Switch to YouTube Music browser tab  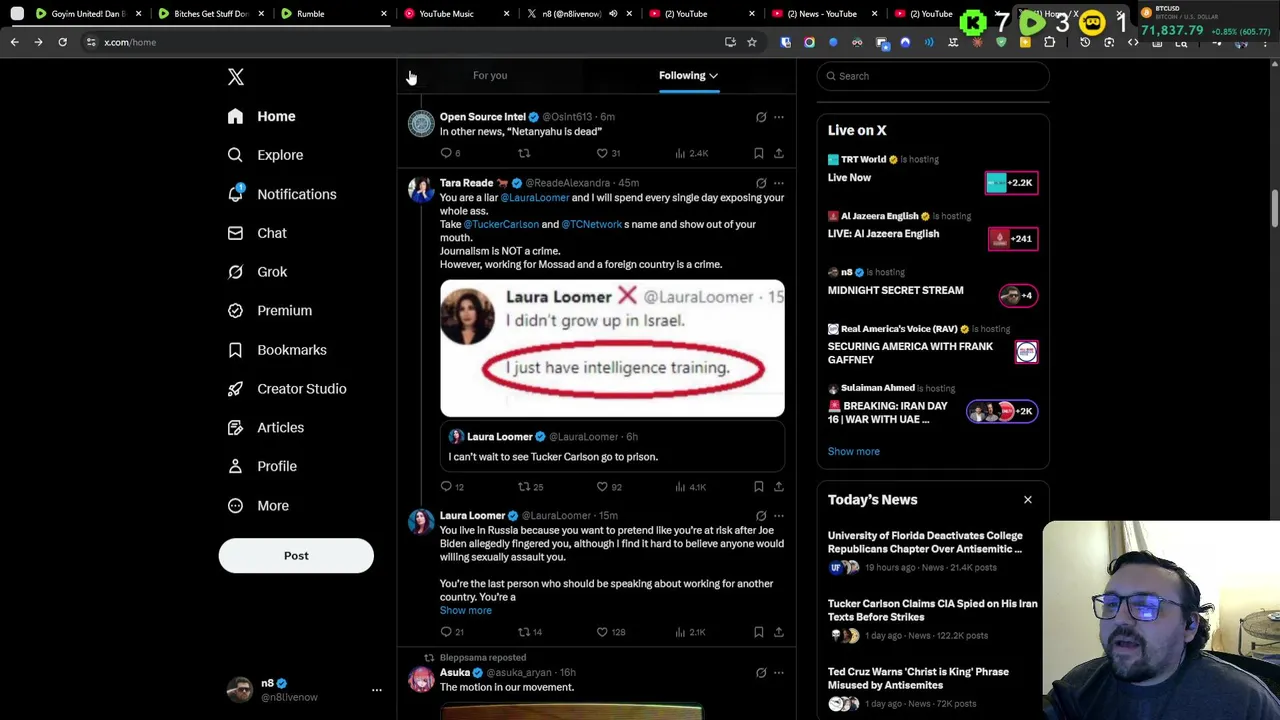[456, 14]
